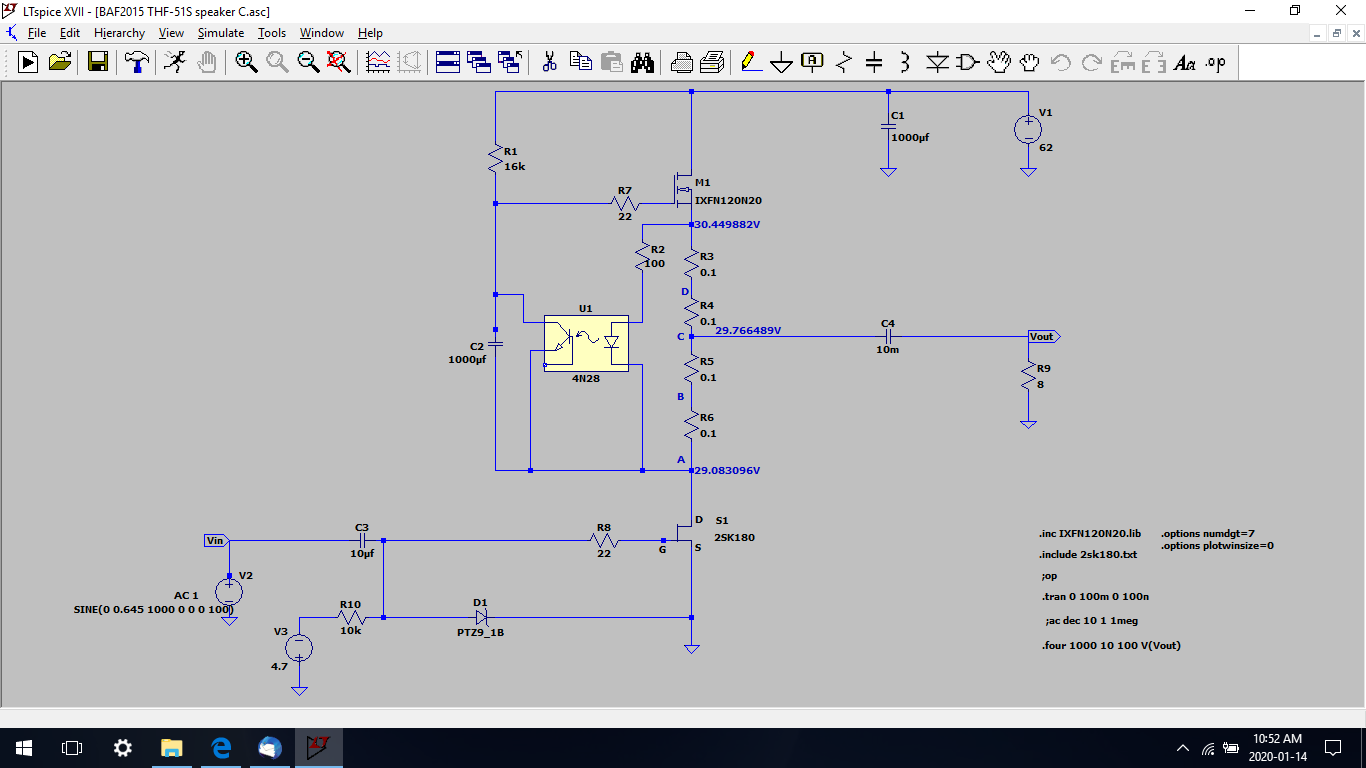The width and height of the screenshot is (1366, 768).
Task: Select the Label Net tool
Action: tap(813, 62)
